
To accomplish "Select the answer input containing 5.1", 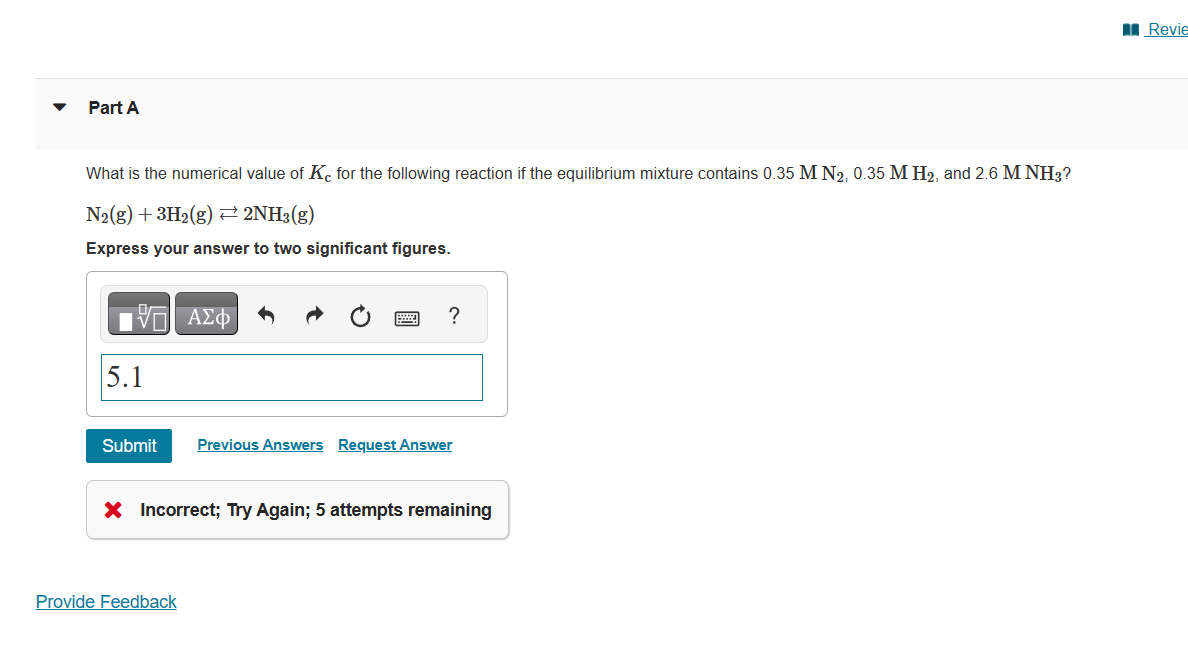I will tap(291, 377).
